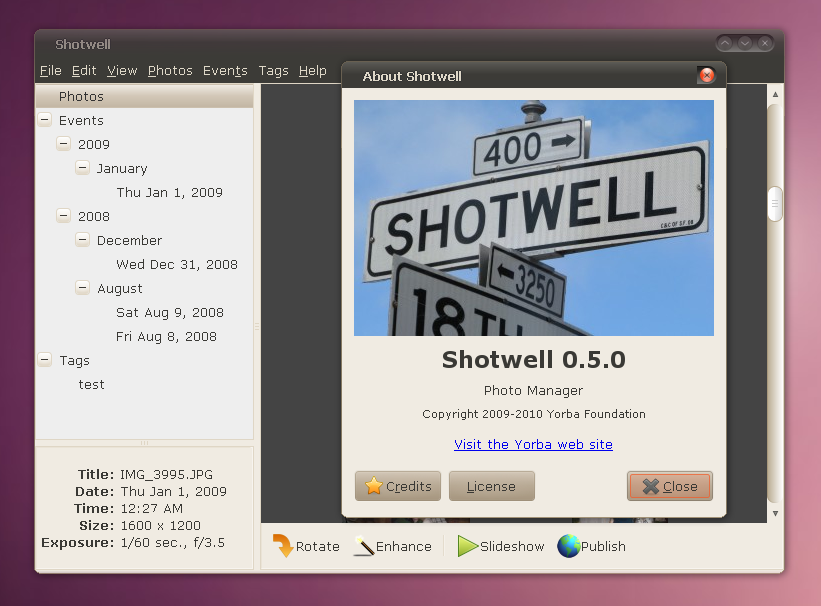Open the Help menu
This screenshot has height=606, width=821.
313,71
